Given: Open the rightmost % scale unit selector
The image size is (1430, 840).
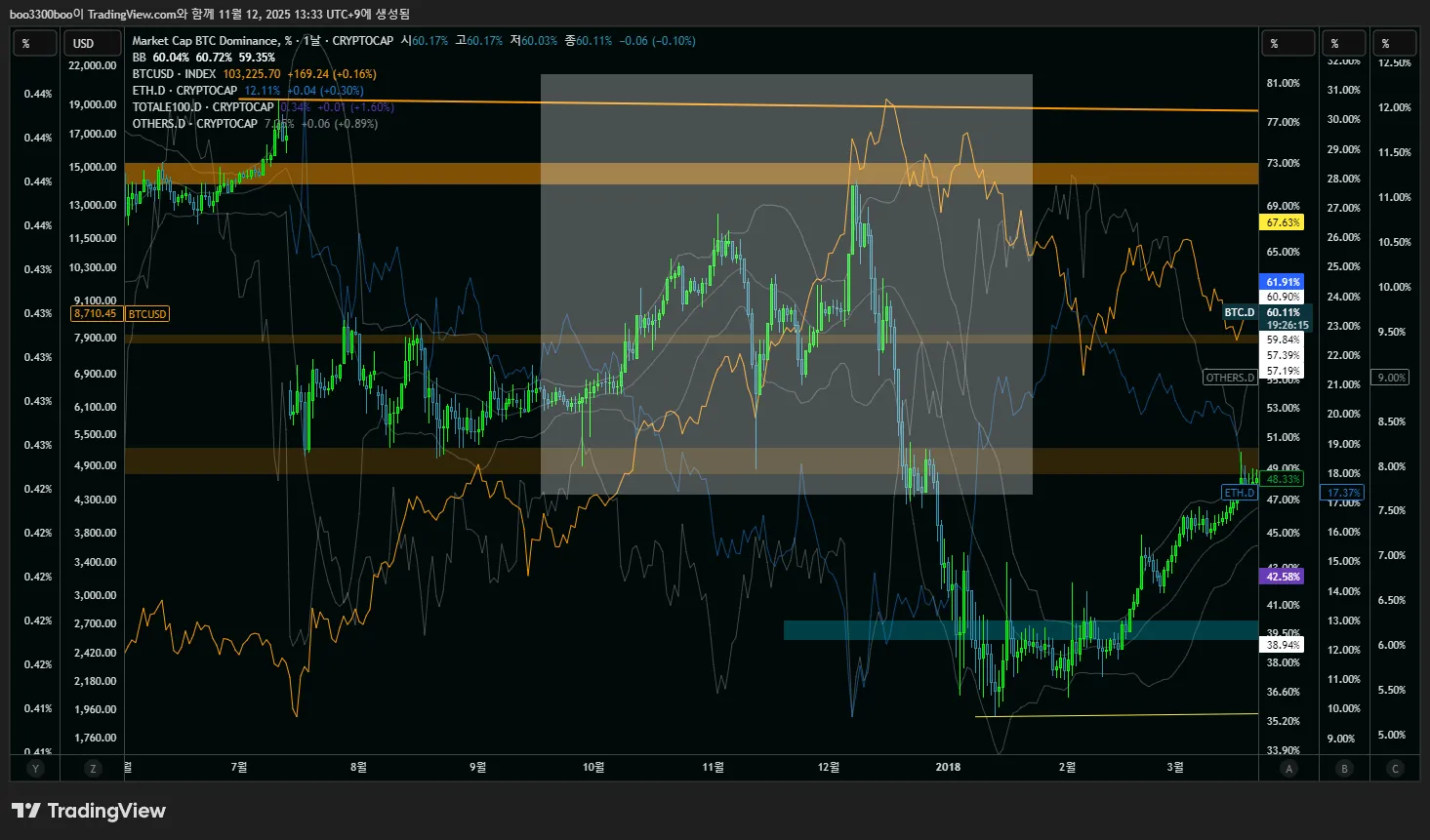Looking at the screenshot, I should coord(1395,43).
